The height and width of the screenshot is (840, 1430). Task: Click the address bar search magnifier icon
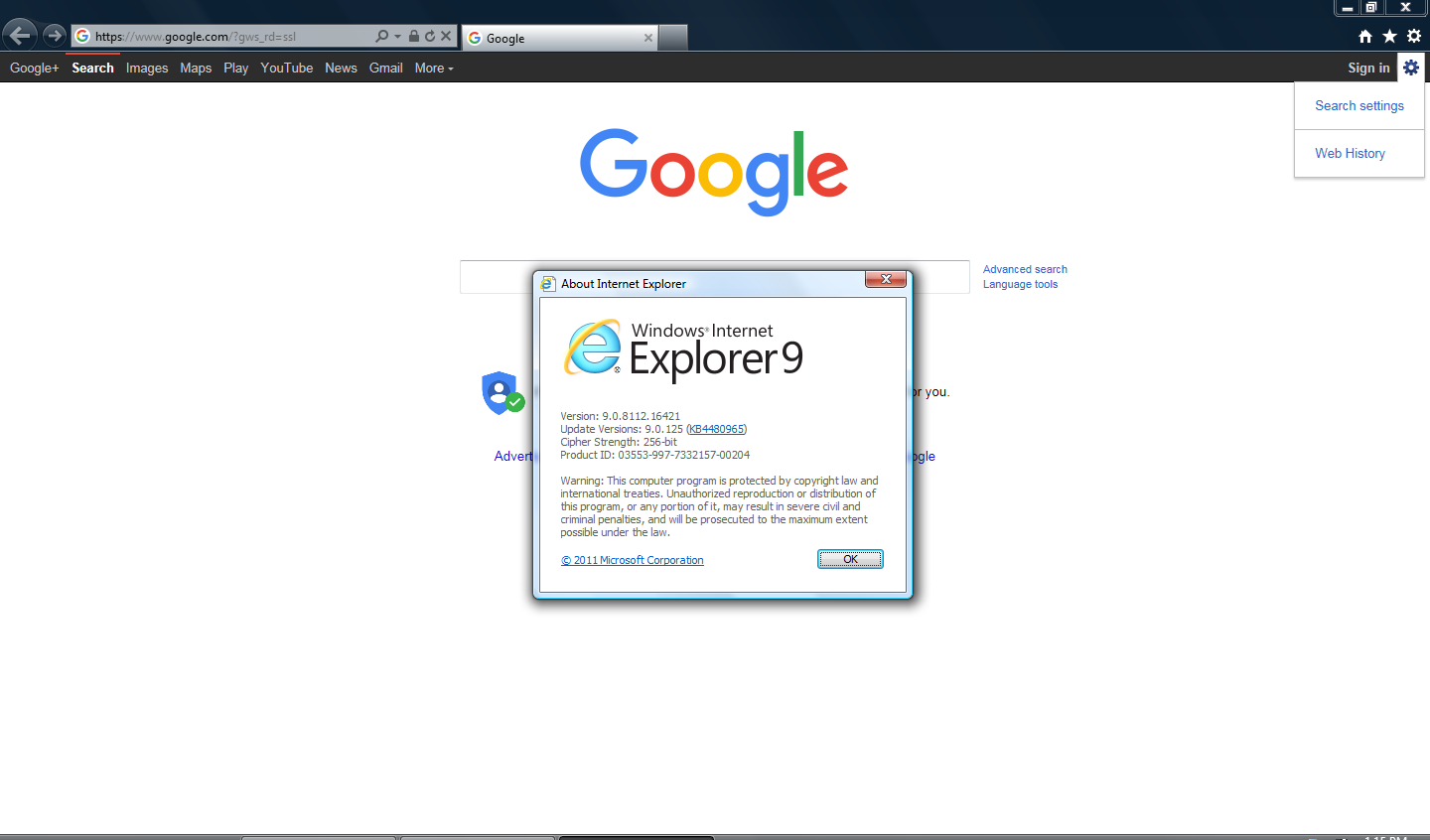[381, 36]
